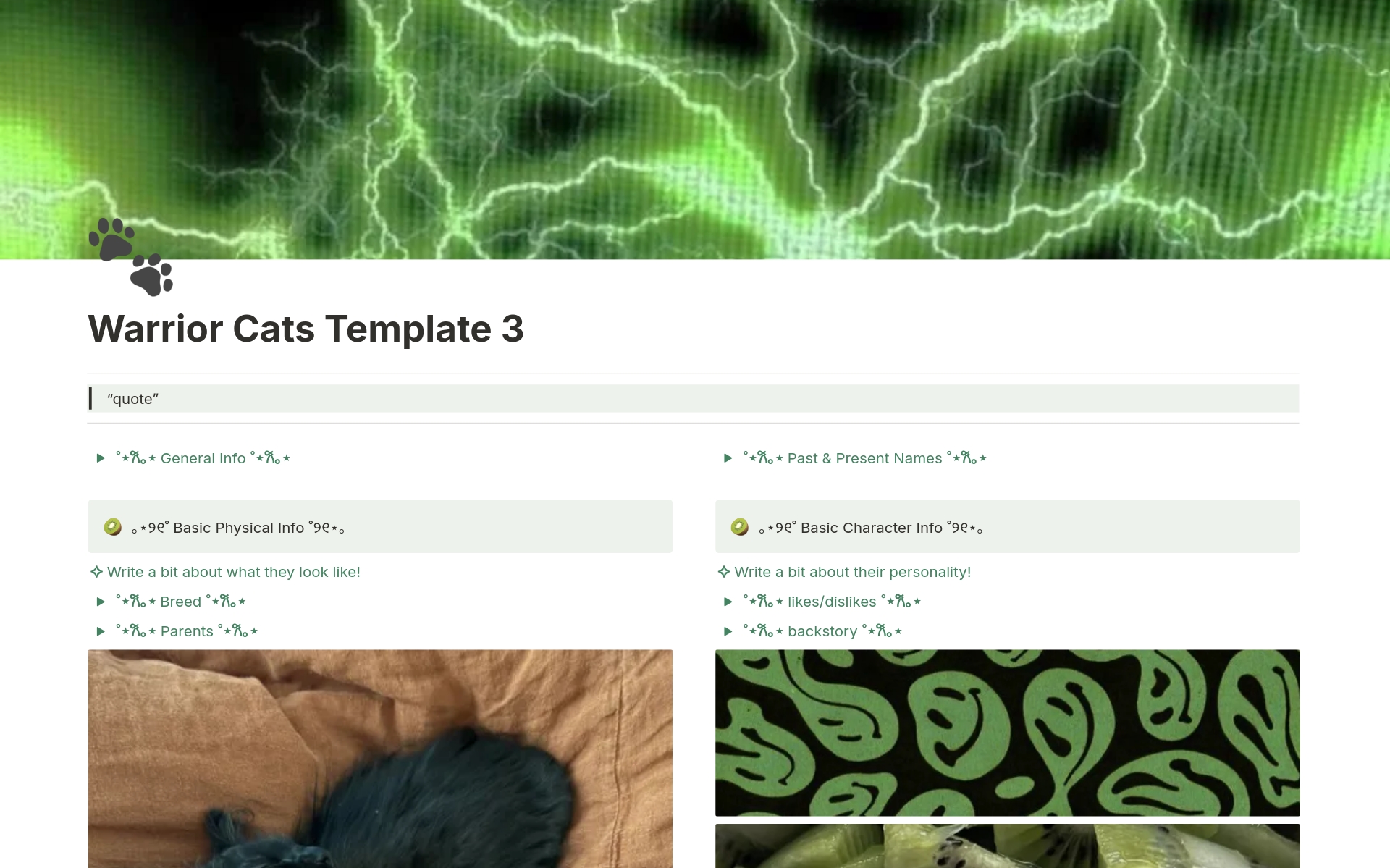Viewport: 1390px width, 868px height.
Task: Click inside the "quote" block text
Action: click(132, 399)
